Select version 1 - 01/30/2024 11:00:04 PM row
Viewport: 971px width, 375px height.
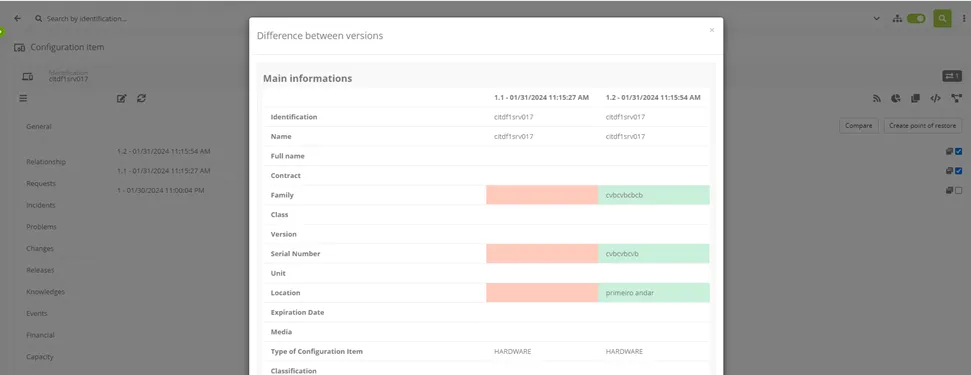(x=160, y=191)
